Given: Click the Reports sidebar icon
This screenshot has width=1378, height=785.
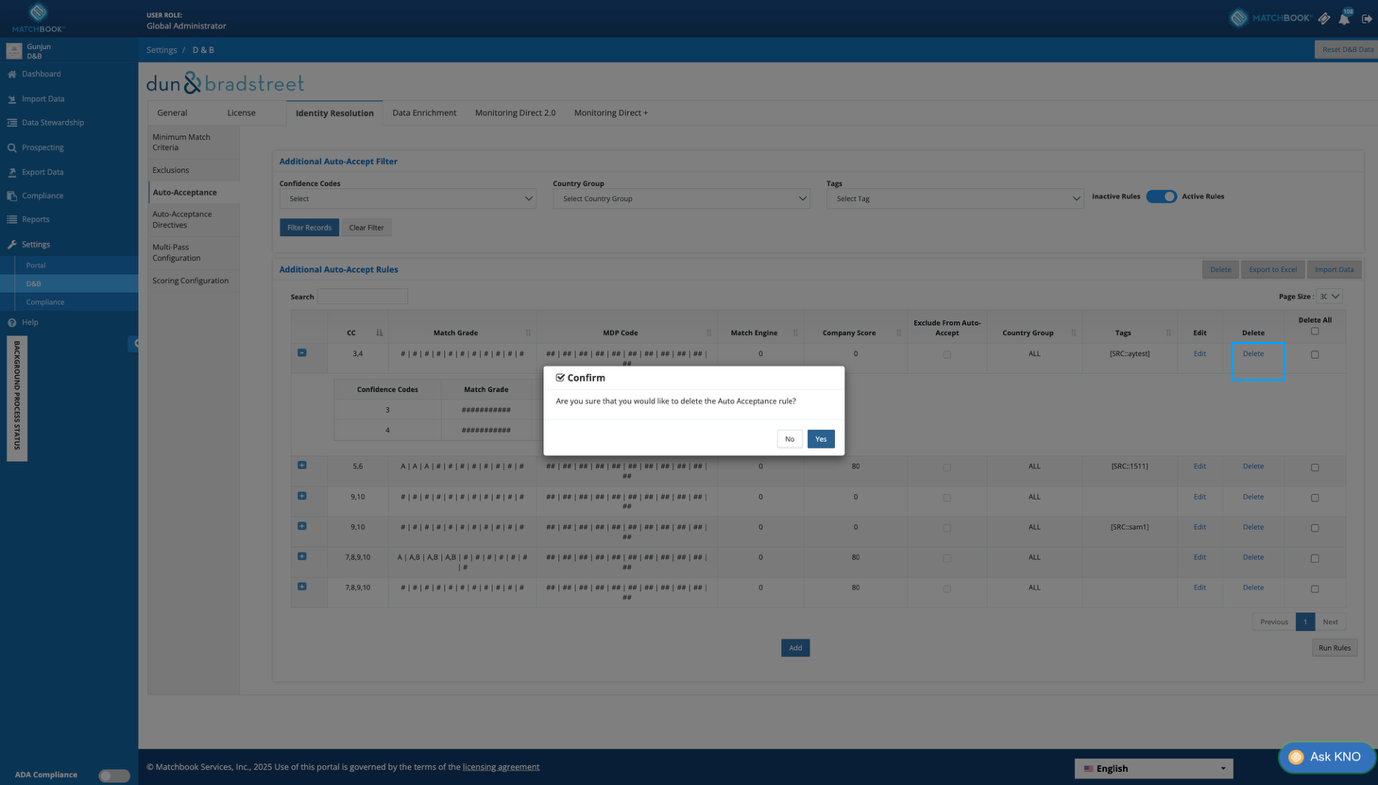Looking at the screenshot, I should tap(12, 219).
